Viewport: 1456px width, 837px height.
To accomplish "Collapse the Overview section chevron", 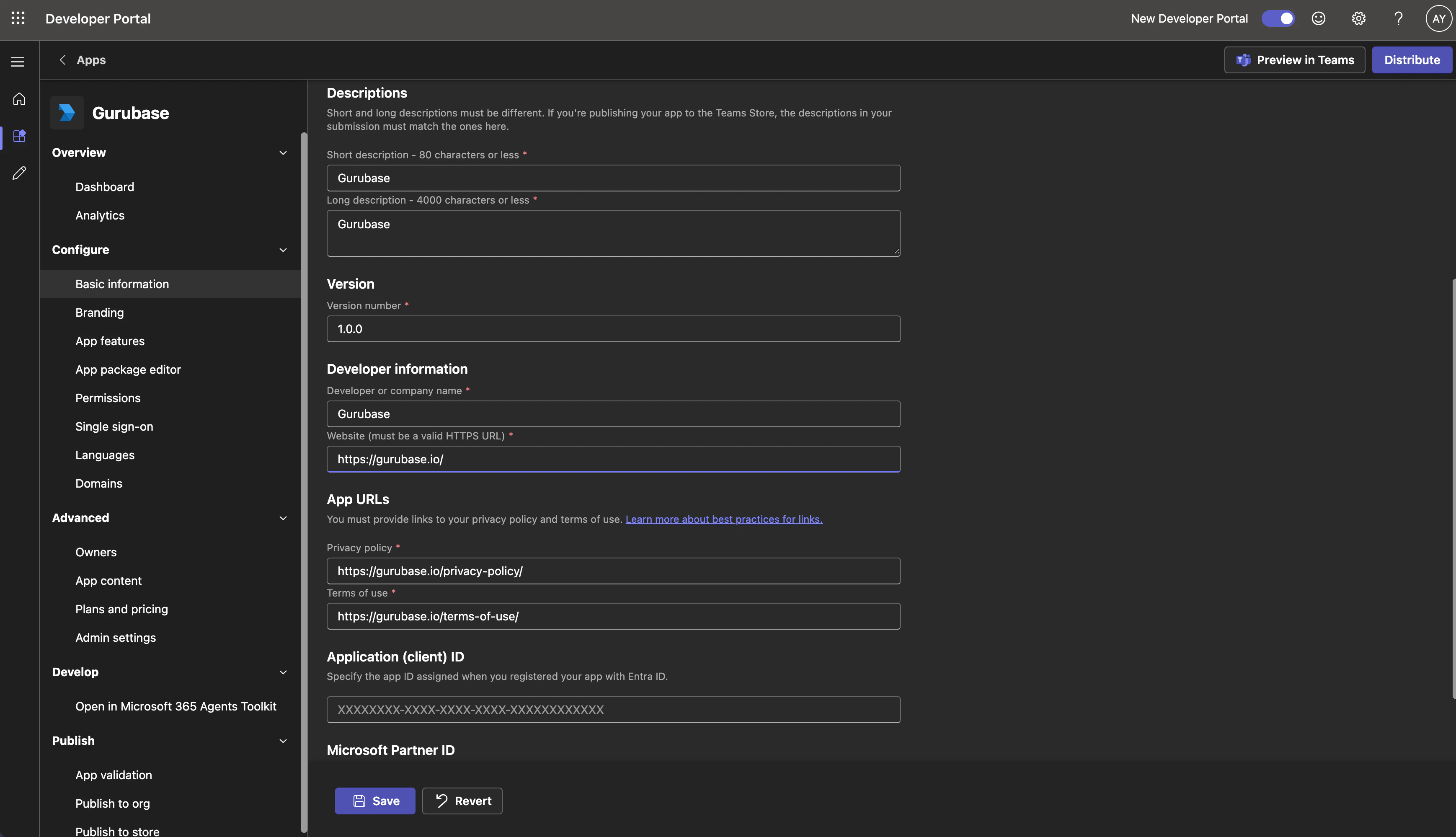I will (x=283, y=152).
